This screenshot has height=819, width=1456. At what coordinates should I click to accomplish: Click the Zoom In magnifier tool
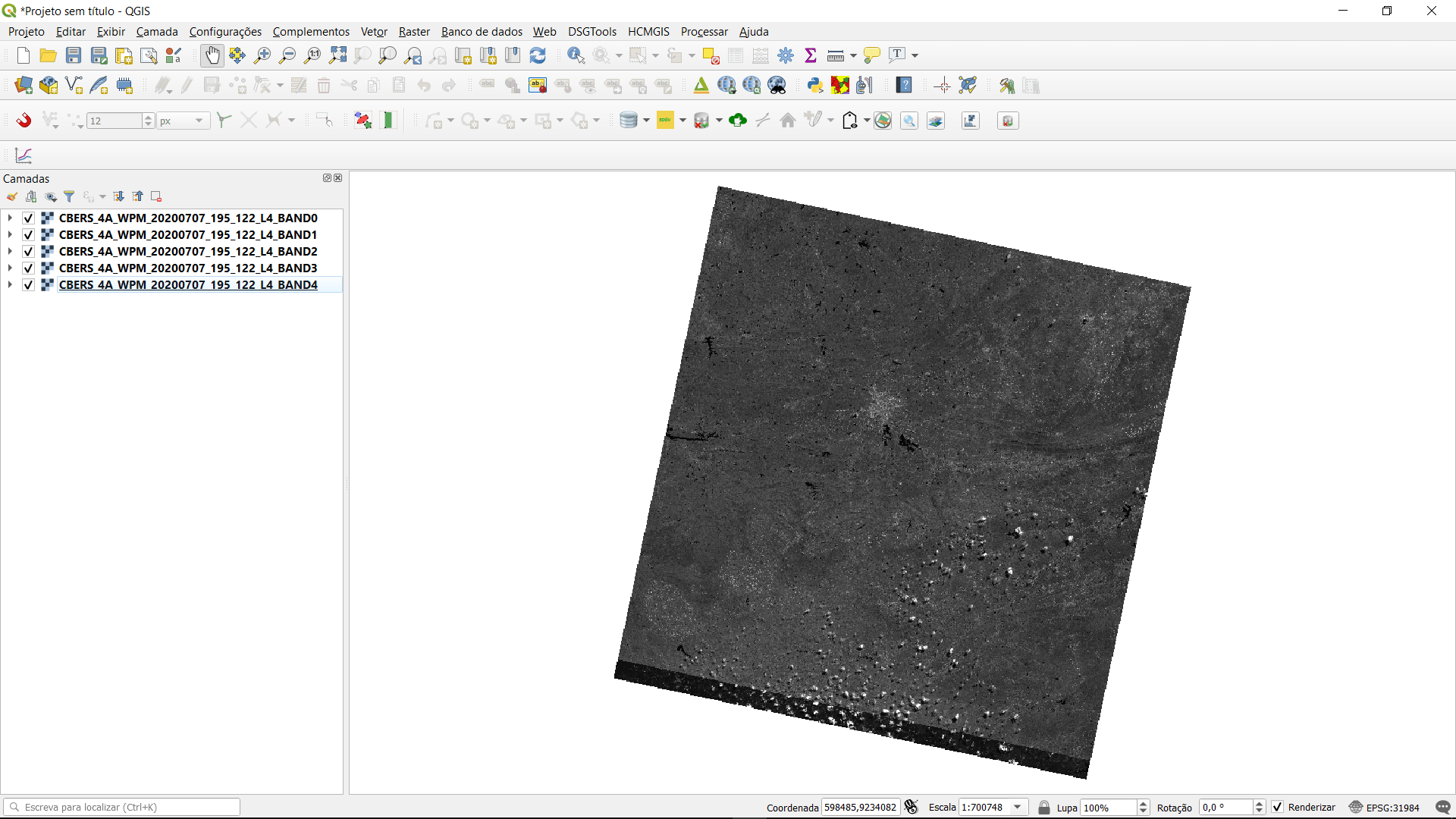click(262, 55)
